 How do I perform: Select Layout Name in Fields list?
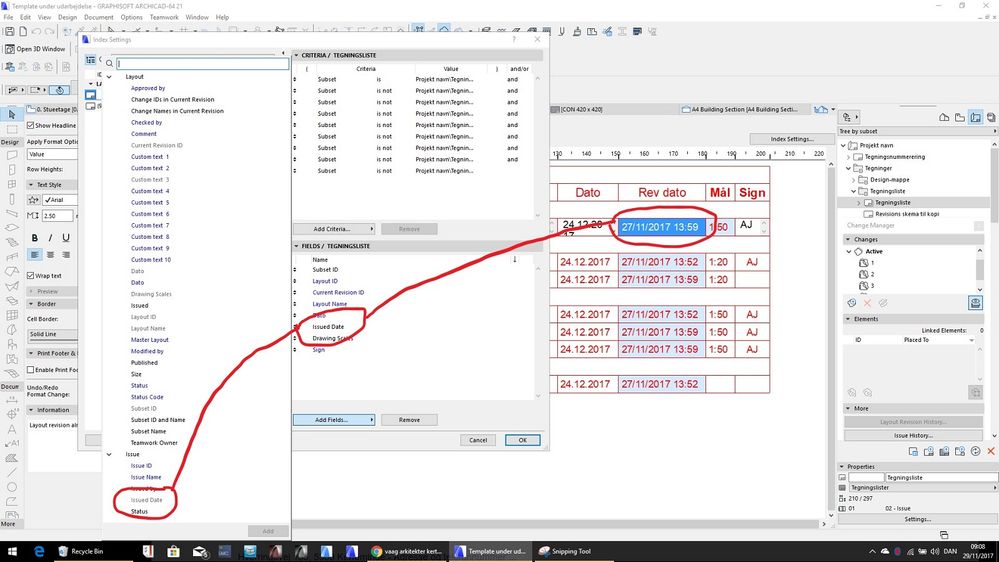coord(329,304)
